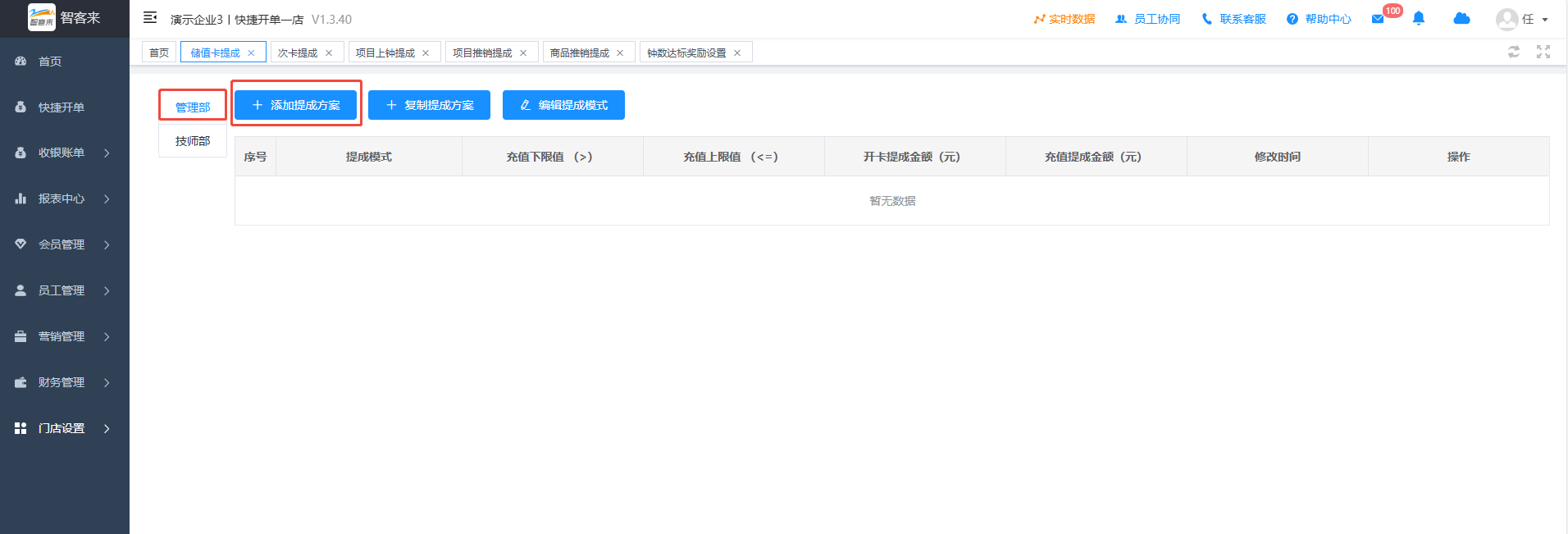Open the mail inbox with 100 badge
Viewport: 1568px width, 534px height.
tap(1379, 19)
